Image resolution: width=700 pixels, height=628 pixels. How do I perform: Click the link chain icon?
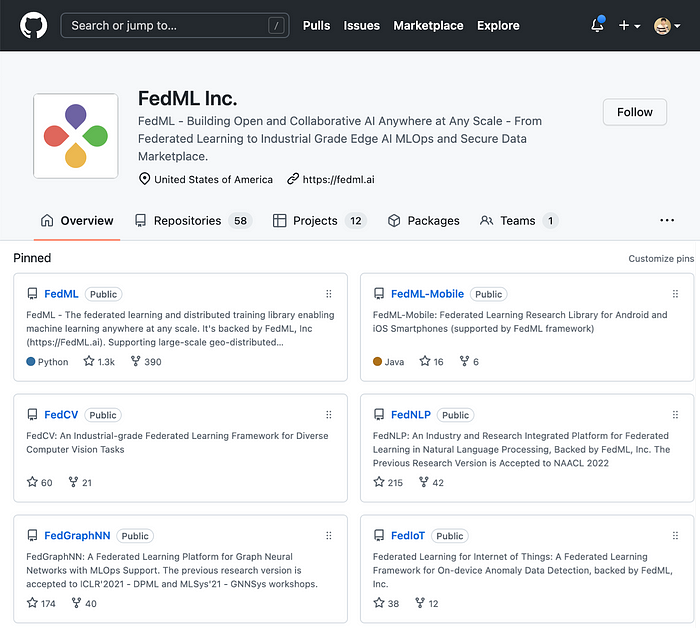[x=292, y=179]
